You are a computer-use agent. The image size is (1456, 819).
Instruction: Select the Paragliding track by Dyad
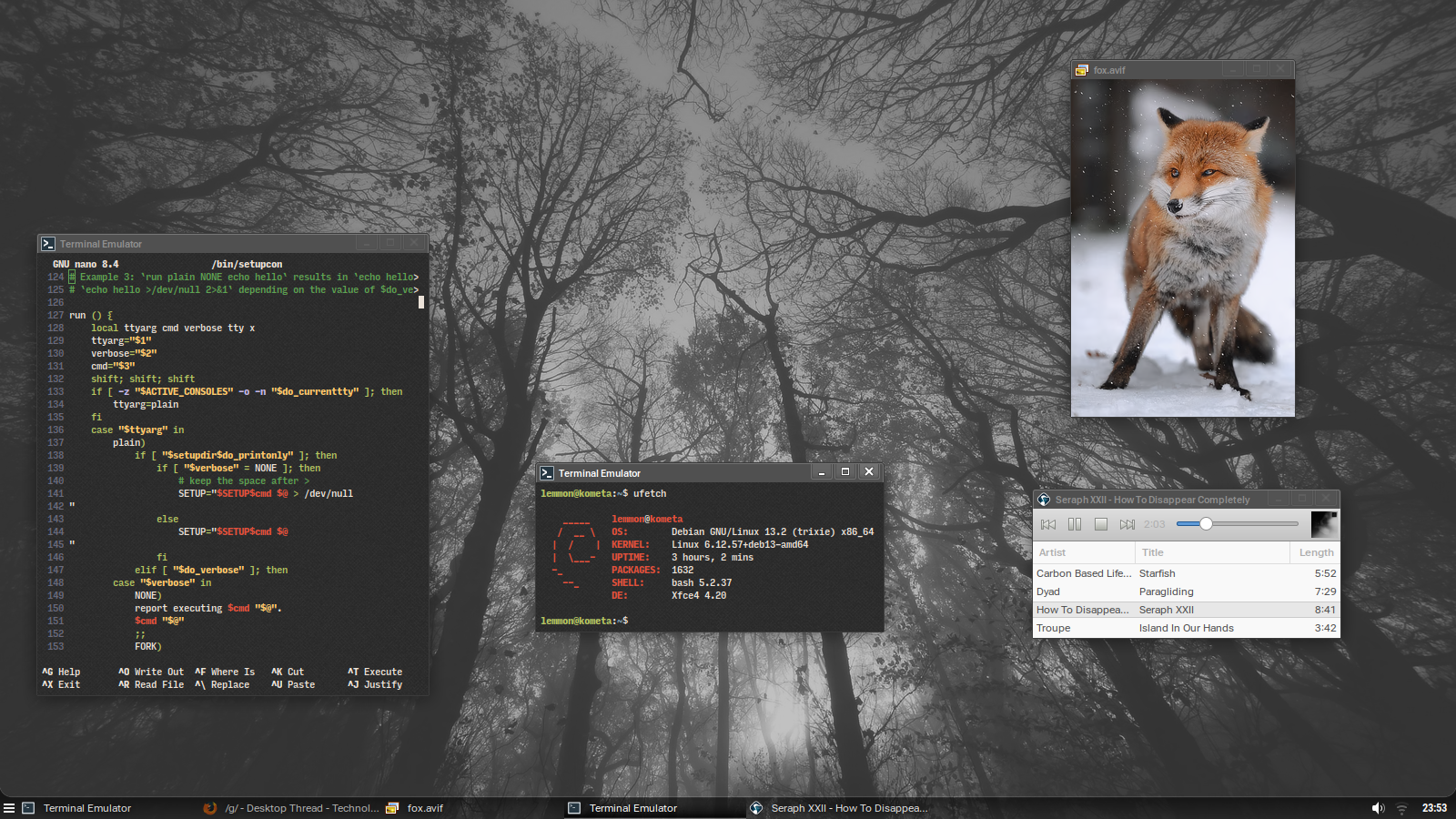pyautogui.click(x=1187, y=591)
